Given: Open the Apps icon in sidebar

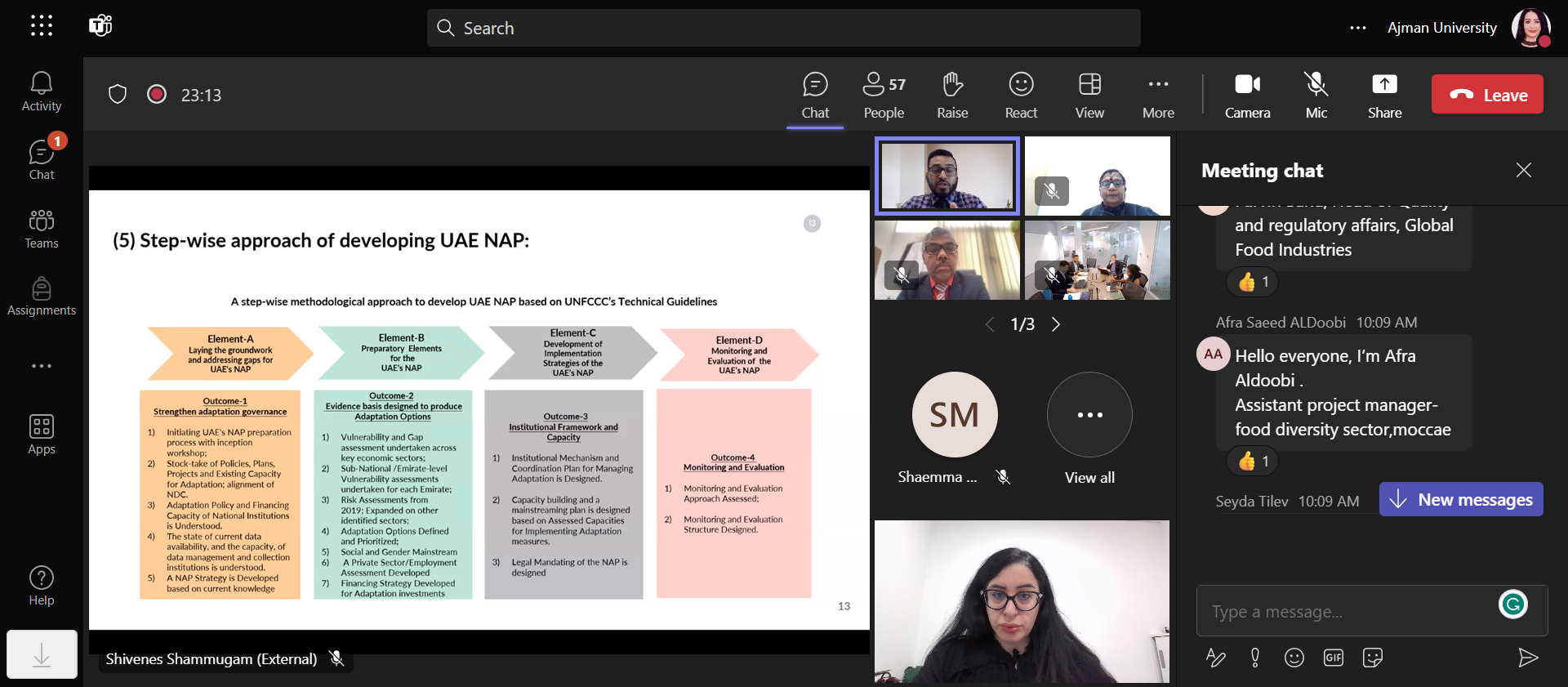Looking at the screenshot, I should coord(42,435).
